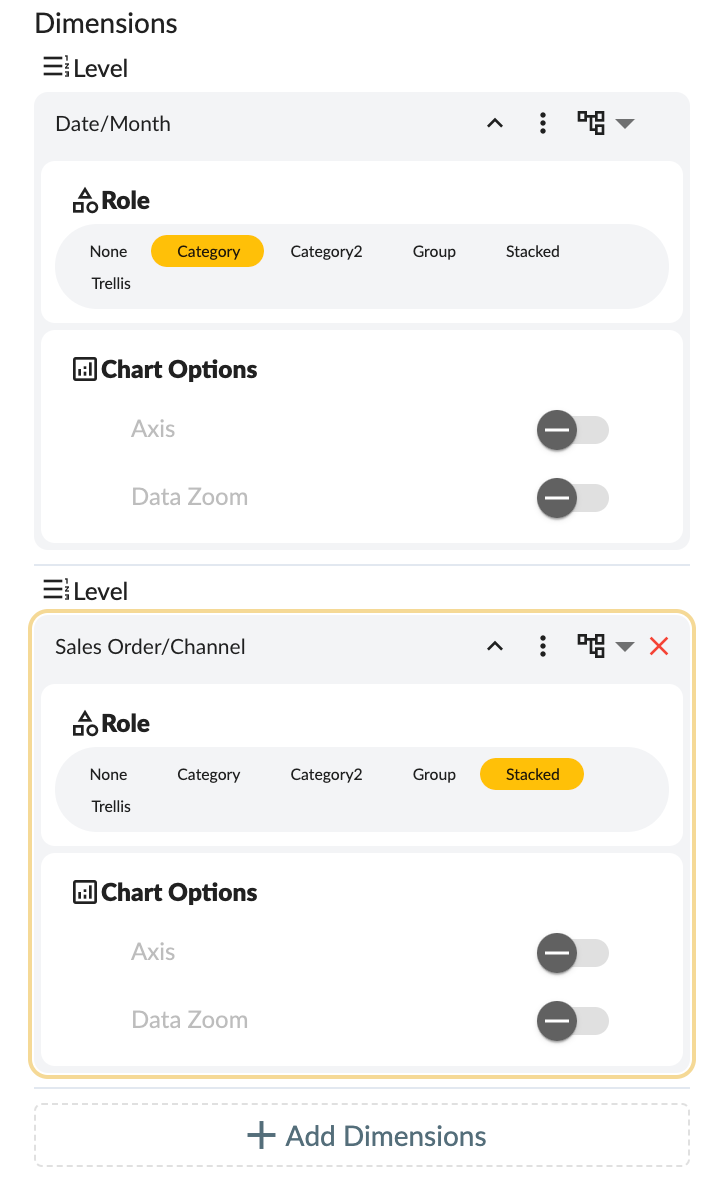Switch Sales Order/Channel role to Group
This screenshot has height=1178, width=720.
click(x=433, y=774)
